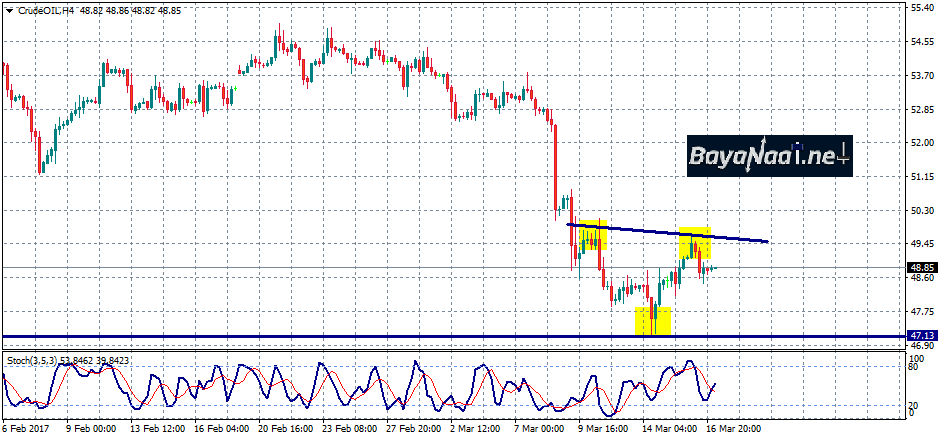This screenshot has height=440, width=945.
Task: Click the left yellow highlight under trendline
Action: 592,236
